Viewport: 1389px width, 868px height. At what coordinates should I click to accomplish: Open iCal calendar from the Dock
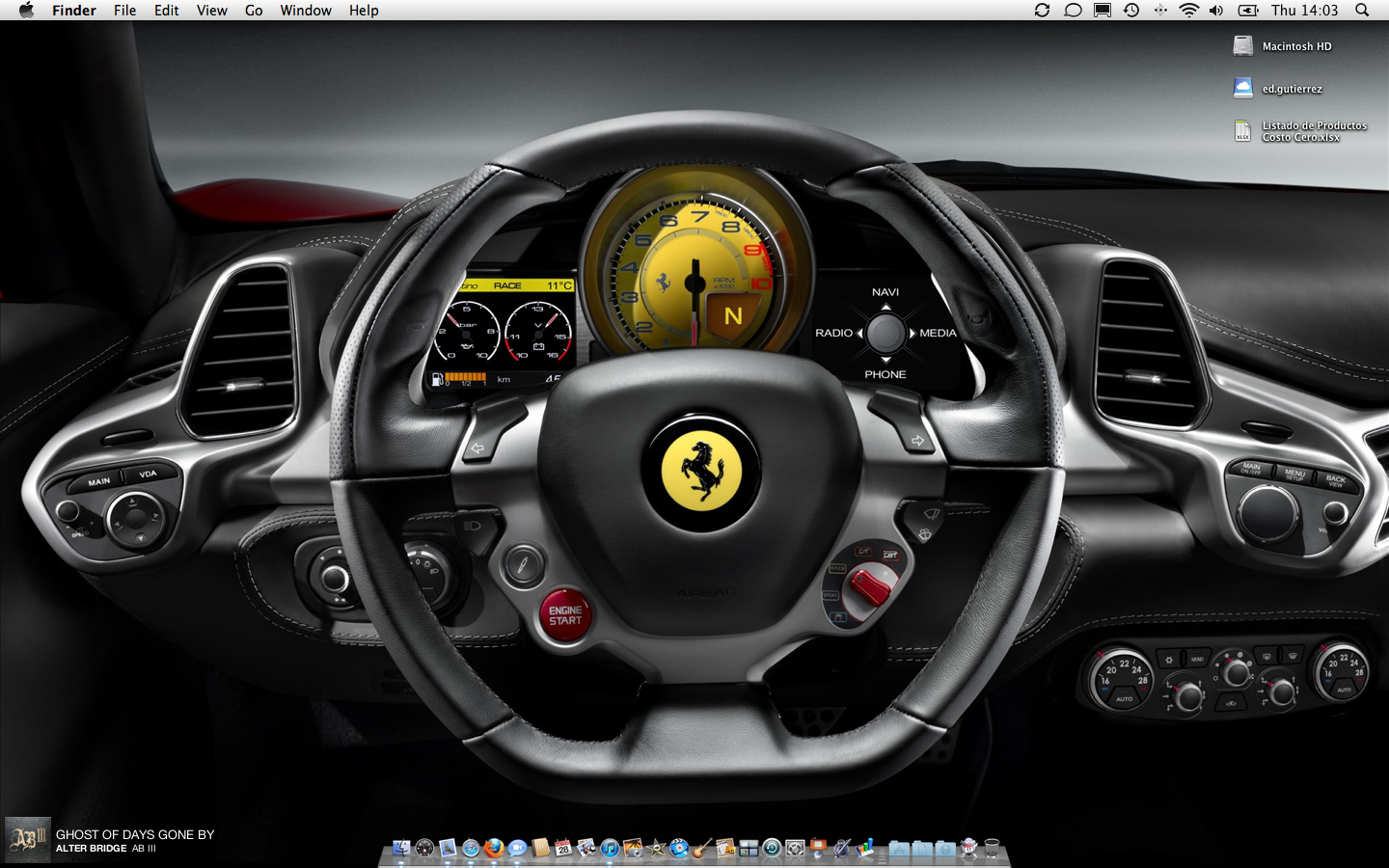tap(563, 848)
